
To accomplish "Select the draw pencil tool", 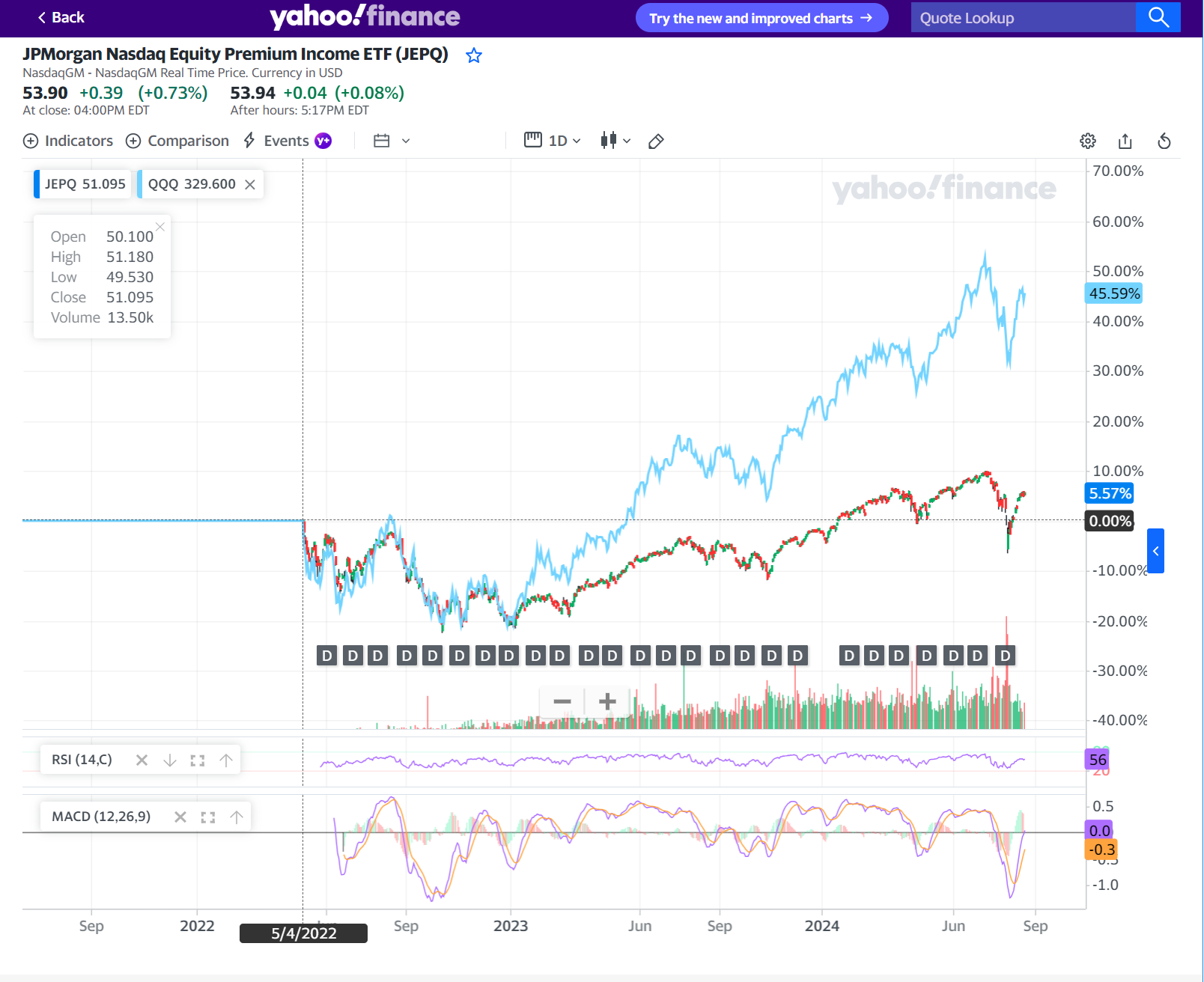I will pos(656,141).
